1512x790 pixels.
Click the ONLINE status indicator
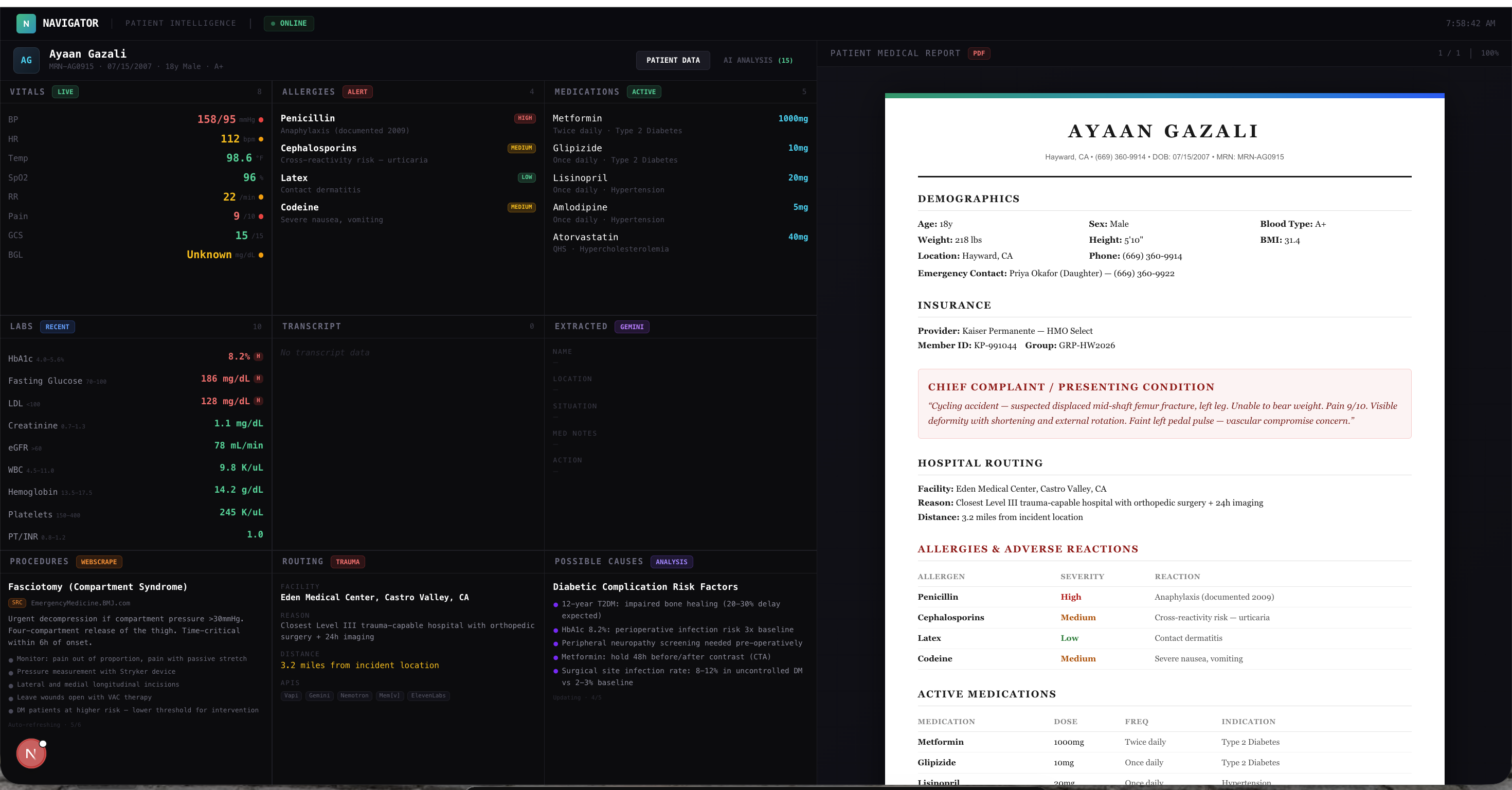click(289, 24)
